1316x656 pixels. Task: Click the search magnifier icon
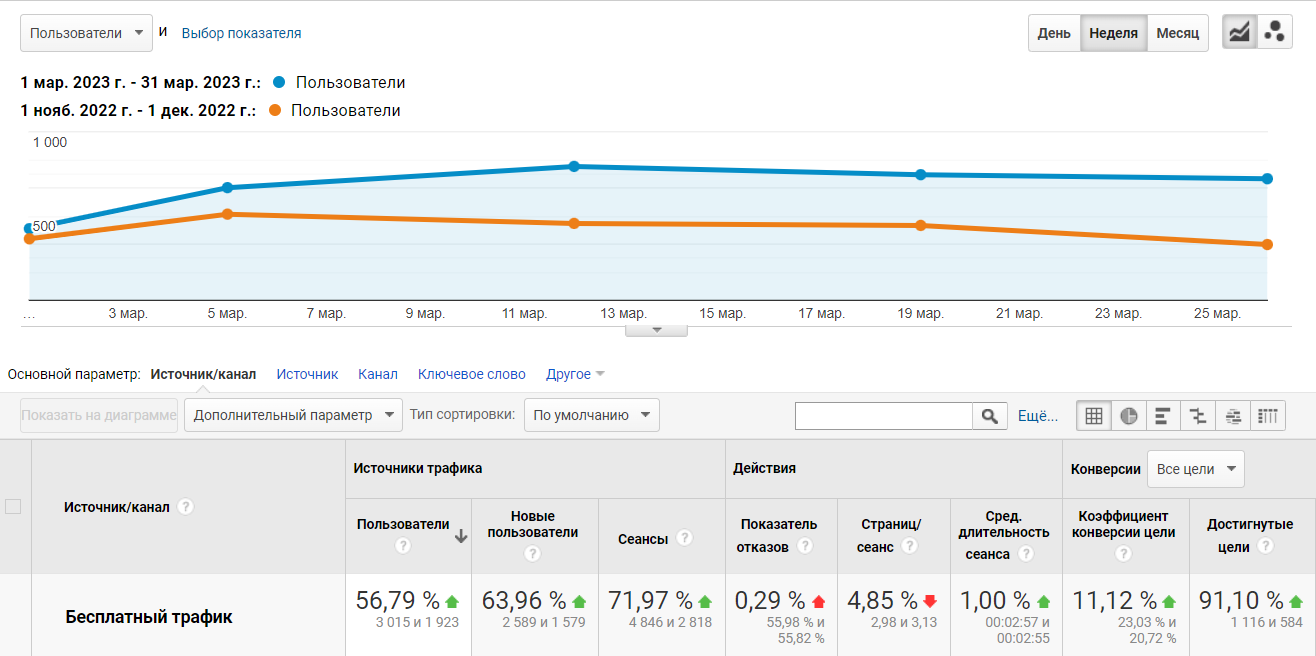989,415
